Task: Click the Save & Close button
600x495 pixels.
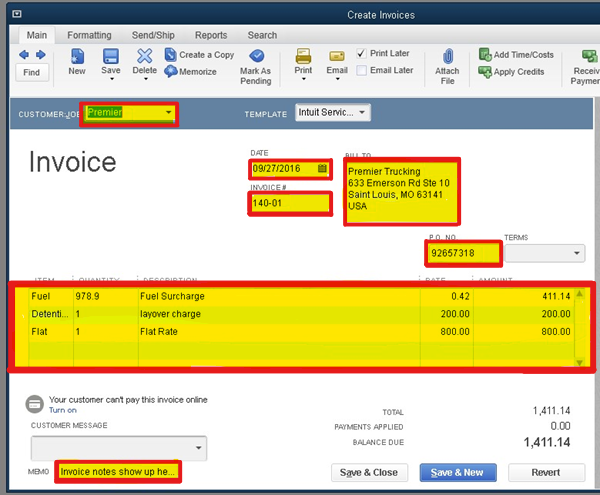Action: pyautogui.click(x=369, y=472)
